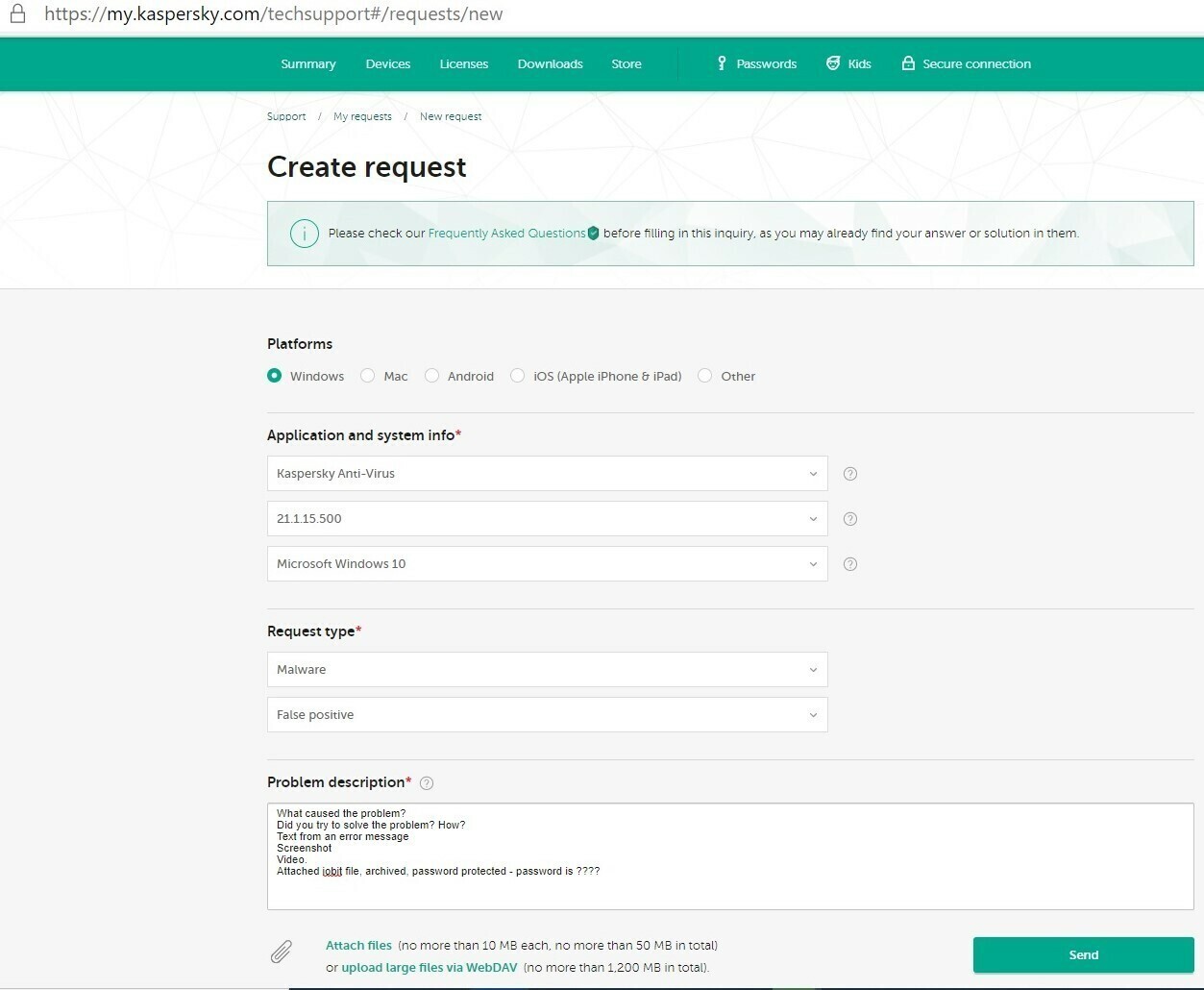Click the paperclip attachment icon
The image size is (1204, 990).
pyautogui.click(x=281, y=952)
